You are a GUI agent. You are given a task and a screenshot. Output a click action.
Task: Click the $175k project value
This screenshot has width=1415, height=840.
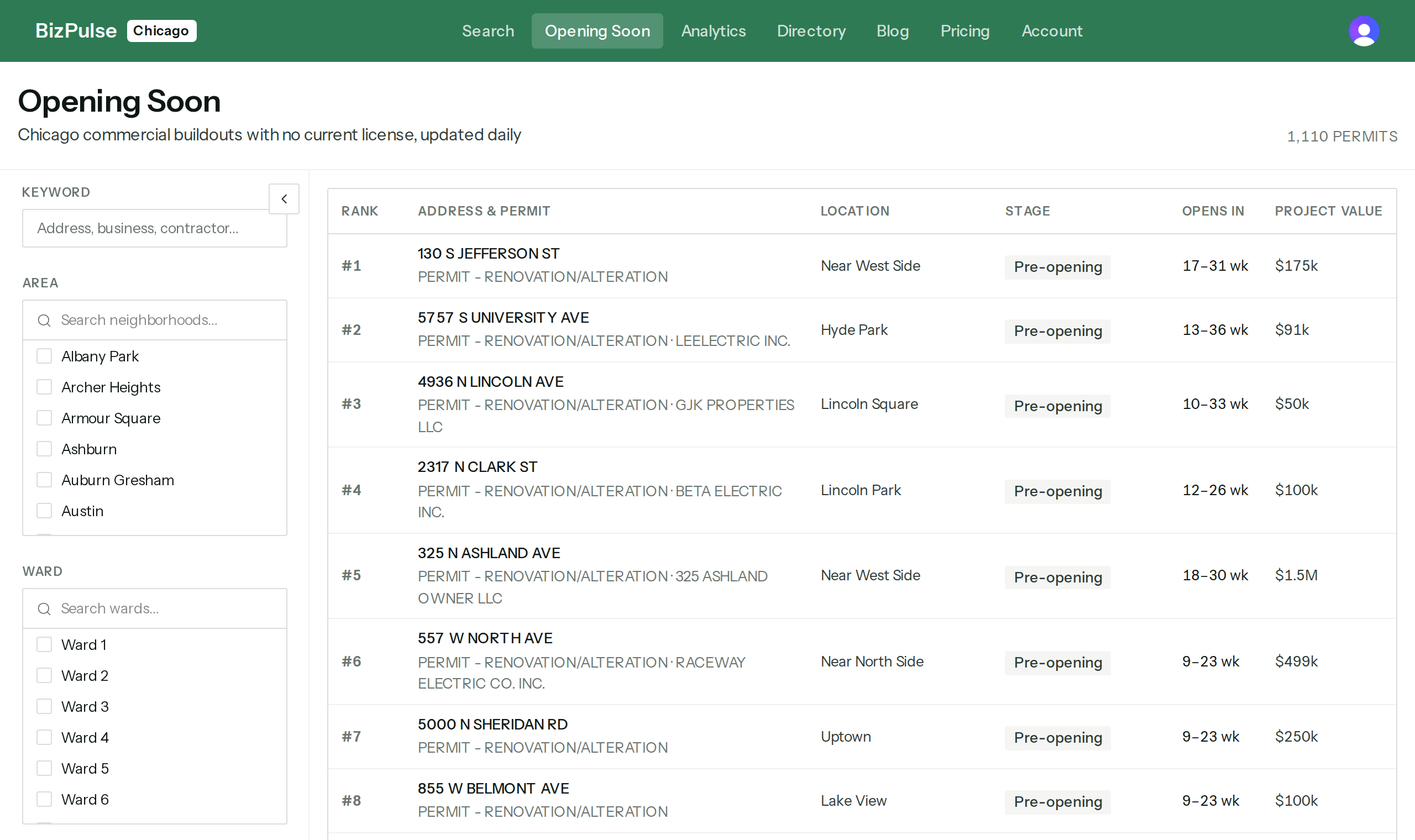1296,266
